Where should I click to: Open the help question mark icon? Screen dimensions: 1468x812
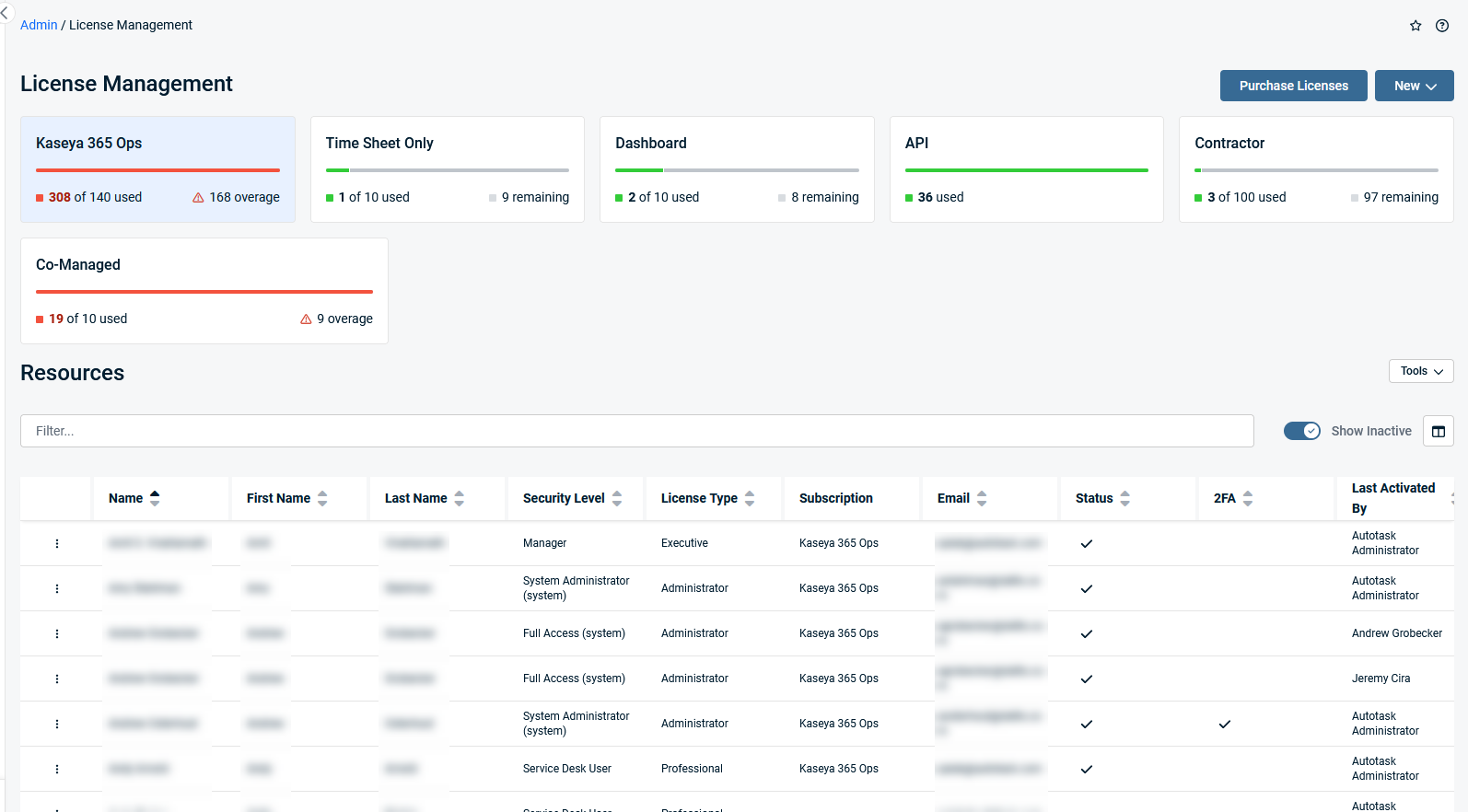[1442, 26]
